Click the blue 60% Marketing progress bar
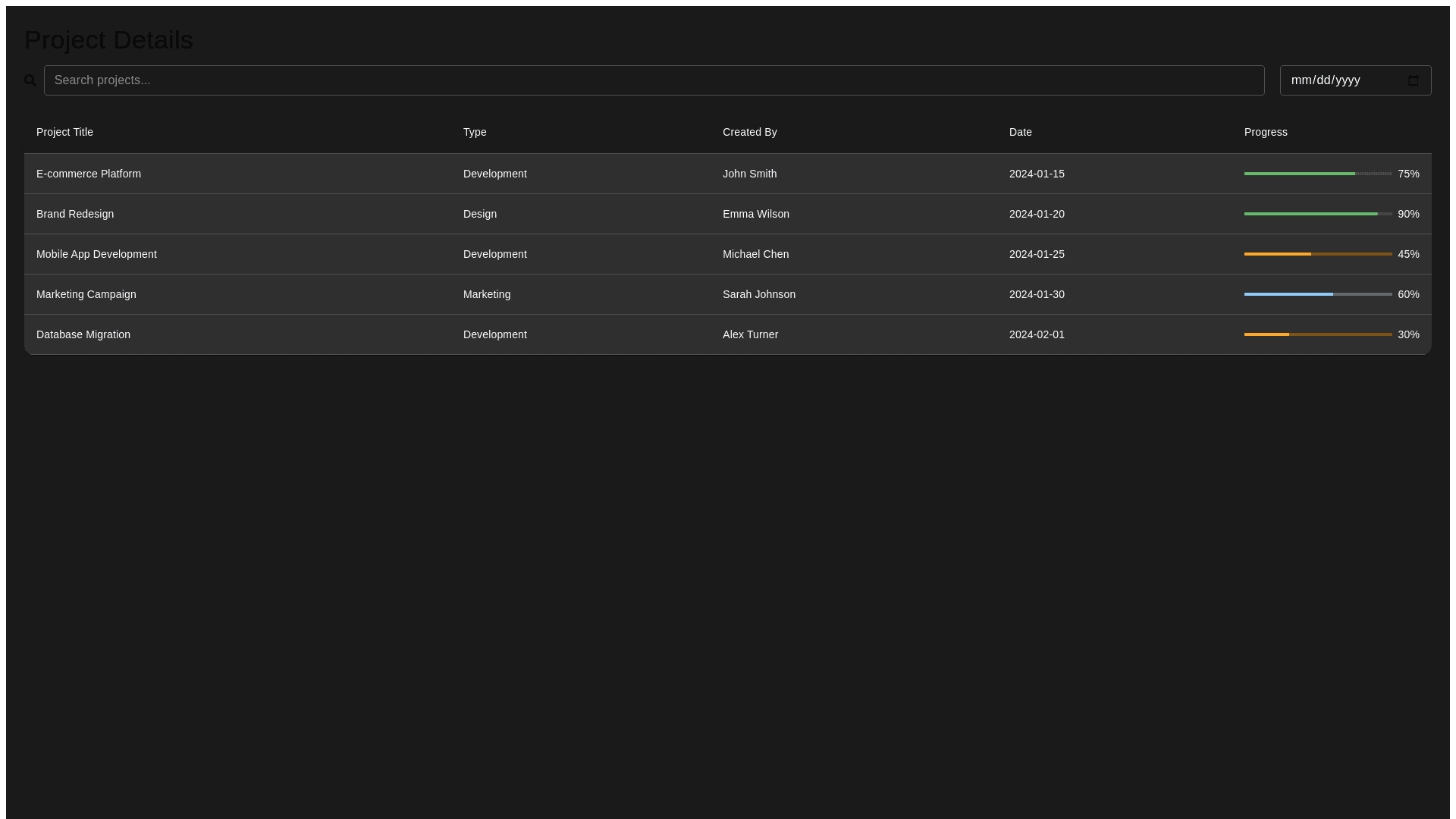This screenshot has width=1456, height=819. [x=1317, y=294]
